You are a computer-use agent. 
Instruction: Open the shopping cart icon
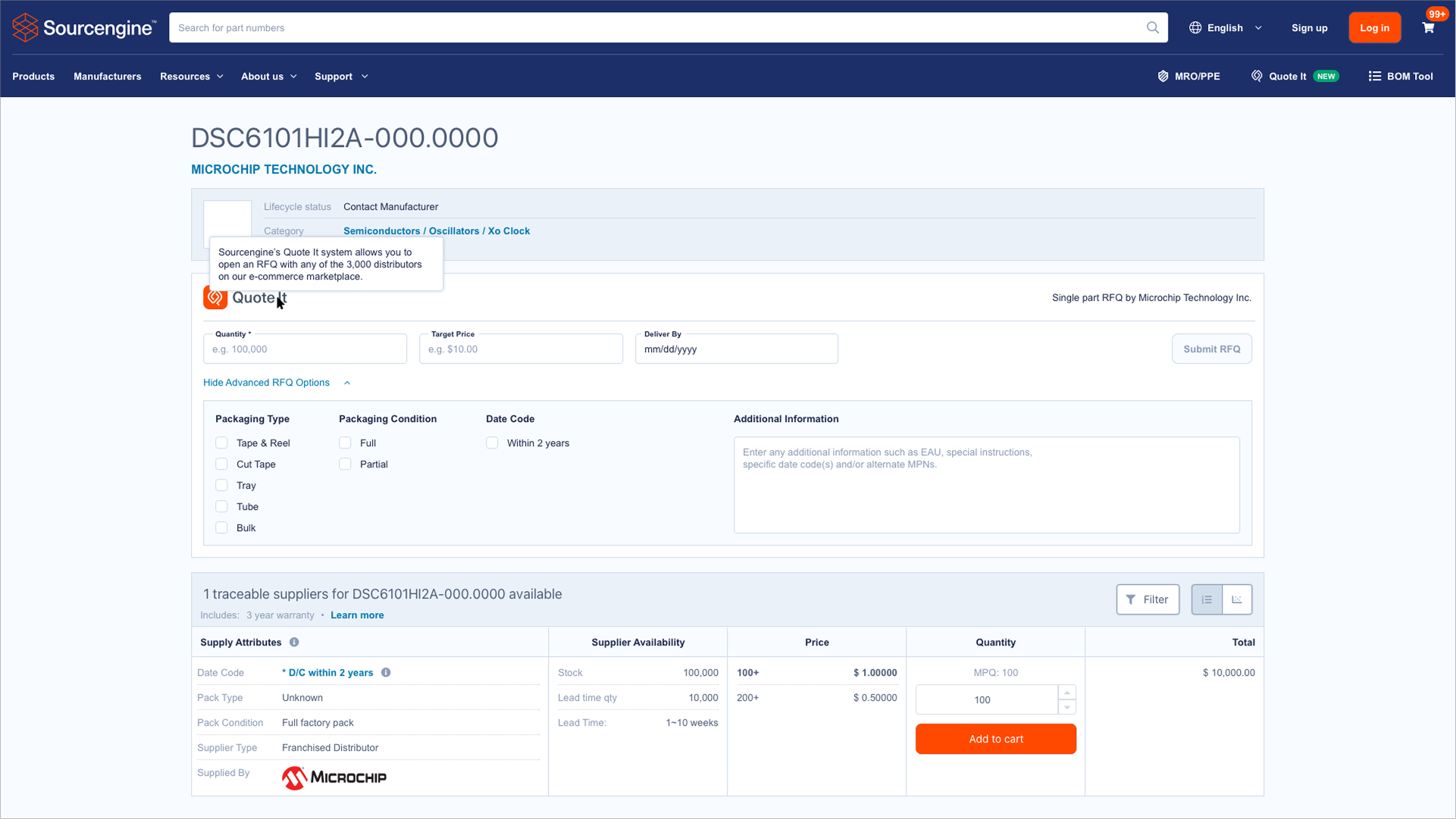click(1428, 28)
